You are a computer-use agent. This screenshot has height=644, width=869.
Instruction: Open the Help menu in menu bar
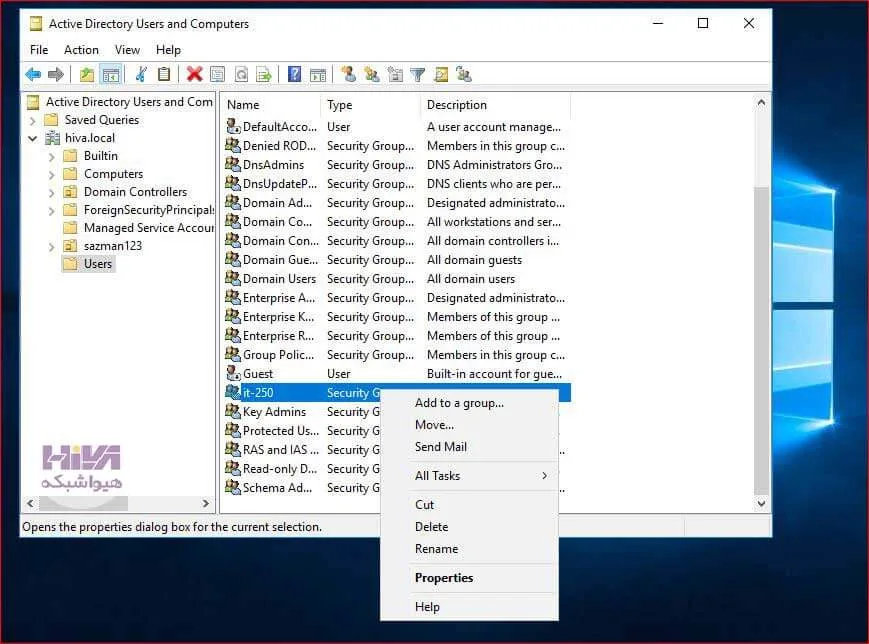pos(168,50)
